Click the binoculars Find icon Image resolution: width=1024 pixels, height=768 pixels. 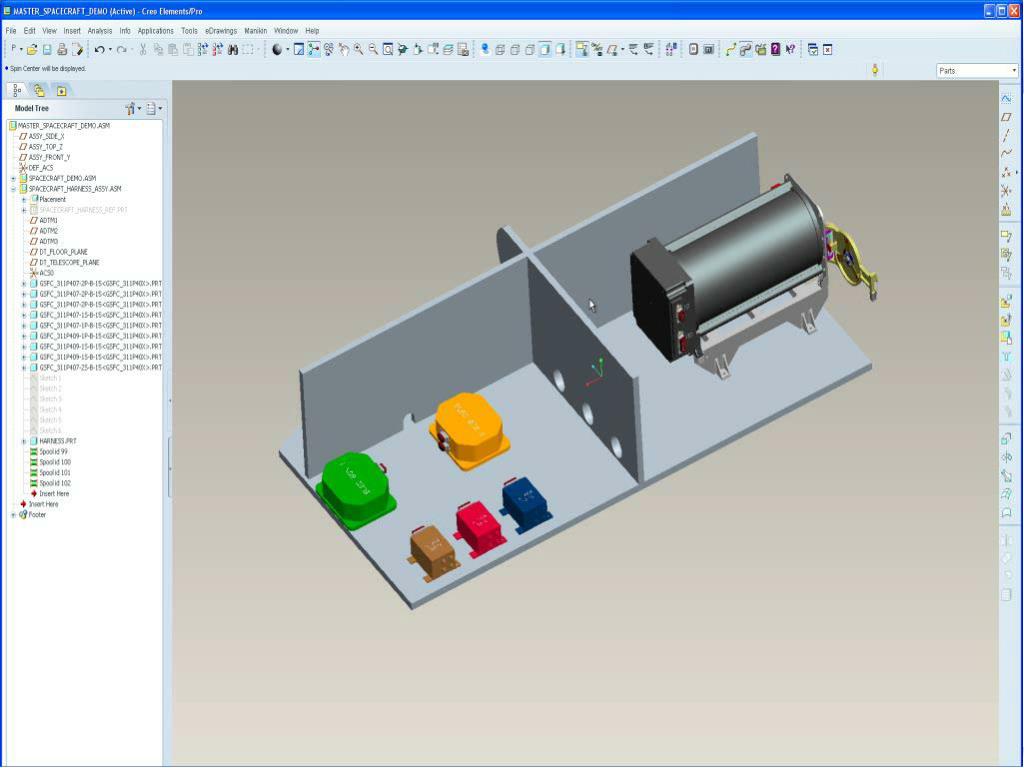pyautogui.click(x=233, y=49)
